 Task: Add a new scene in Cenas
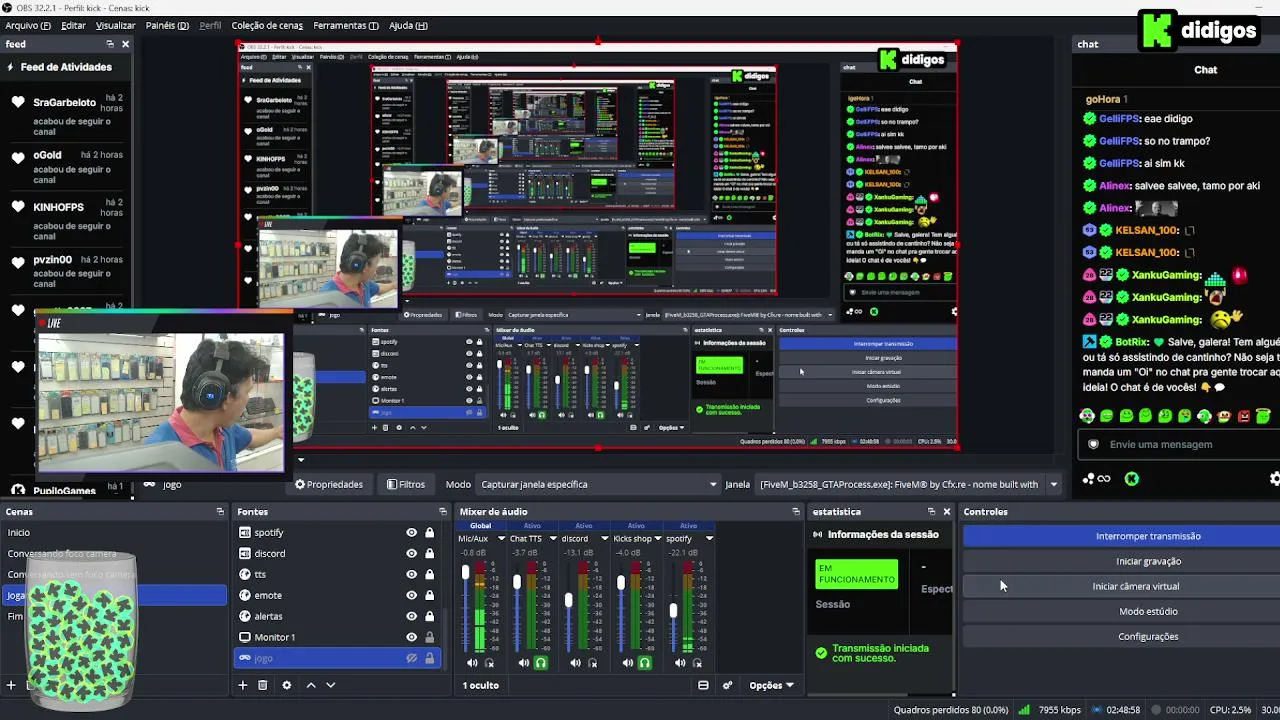coord(11,685)
